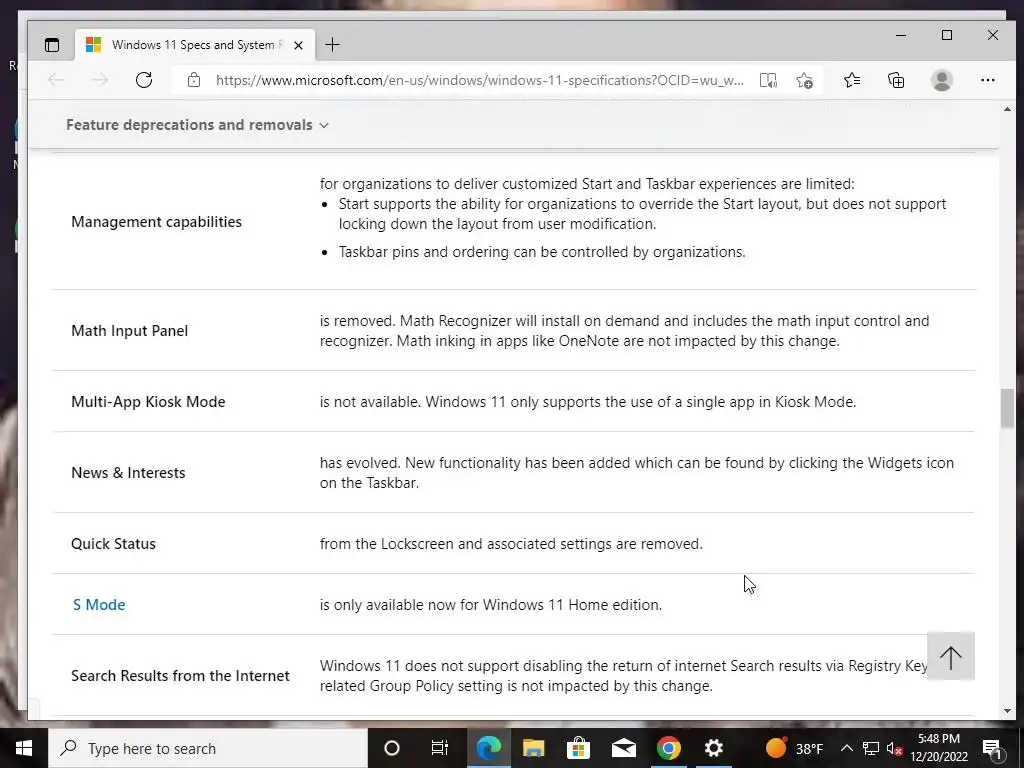This screenshot has height=768, width=1024.
Task: Open the Mail taskbar icon
Action: coord(624,748)
